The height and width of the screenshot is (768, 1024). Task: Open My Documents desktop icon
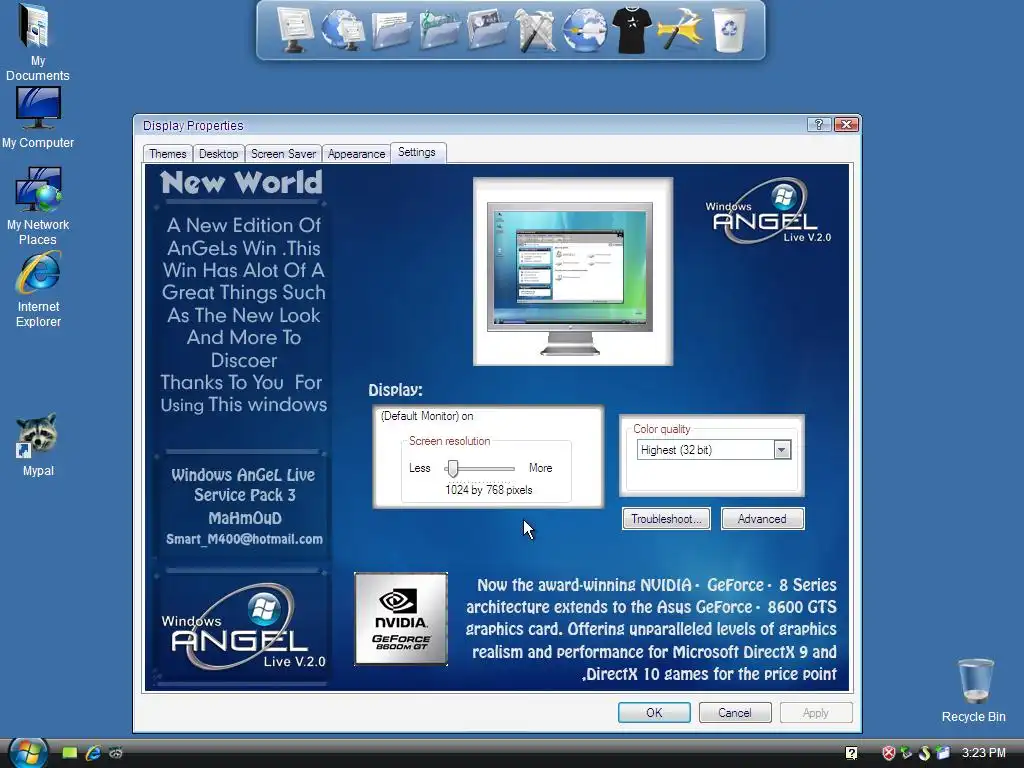coord(37,42)
